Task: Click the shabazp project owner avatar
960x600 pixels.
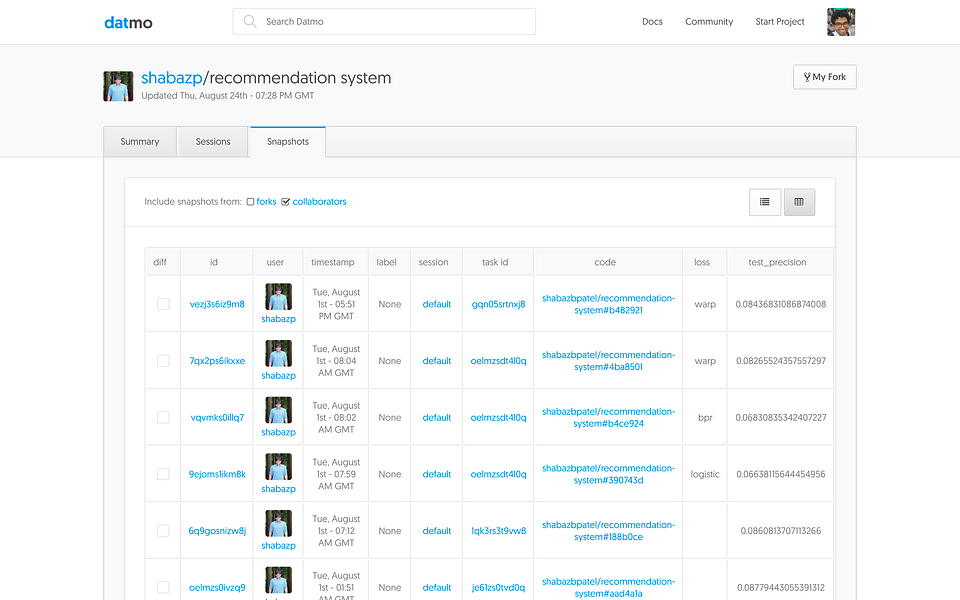Action: pyautogui.click(x=118, y=86)
